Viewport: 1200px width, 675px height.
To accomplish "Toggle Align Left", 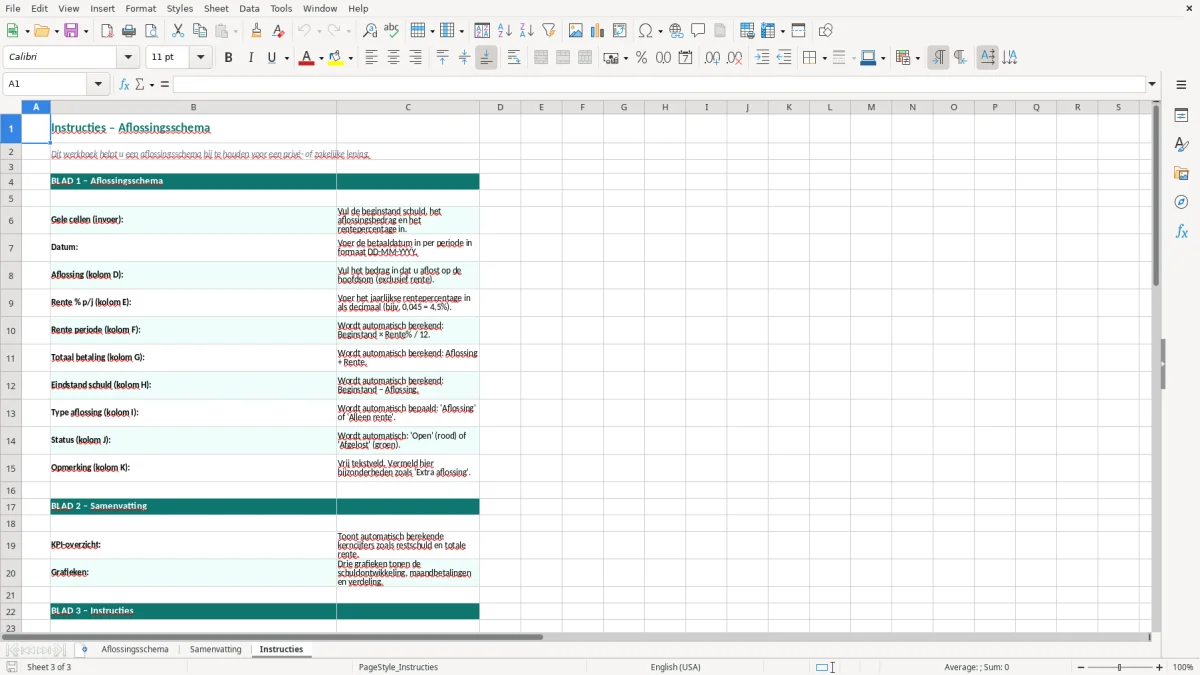I will tap(371, 58).
